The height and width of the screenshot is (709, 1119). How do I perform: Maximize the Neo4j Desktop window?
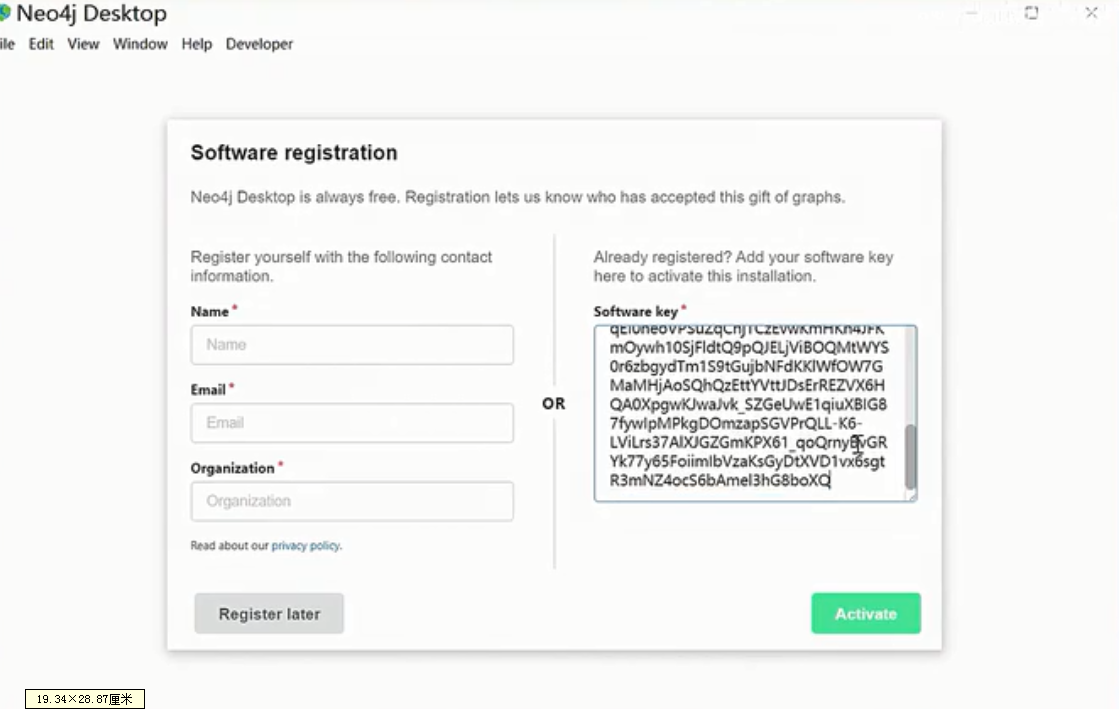1031,13
